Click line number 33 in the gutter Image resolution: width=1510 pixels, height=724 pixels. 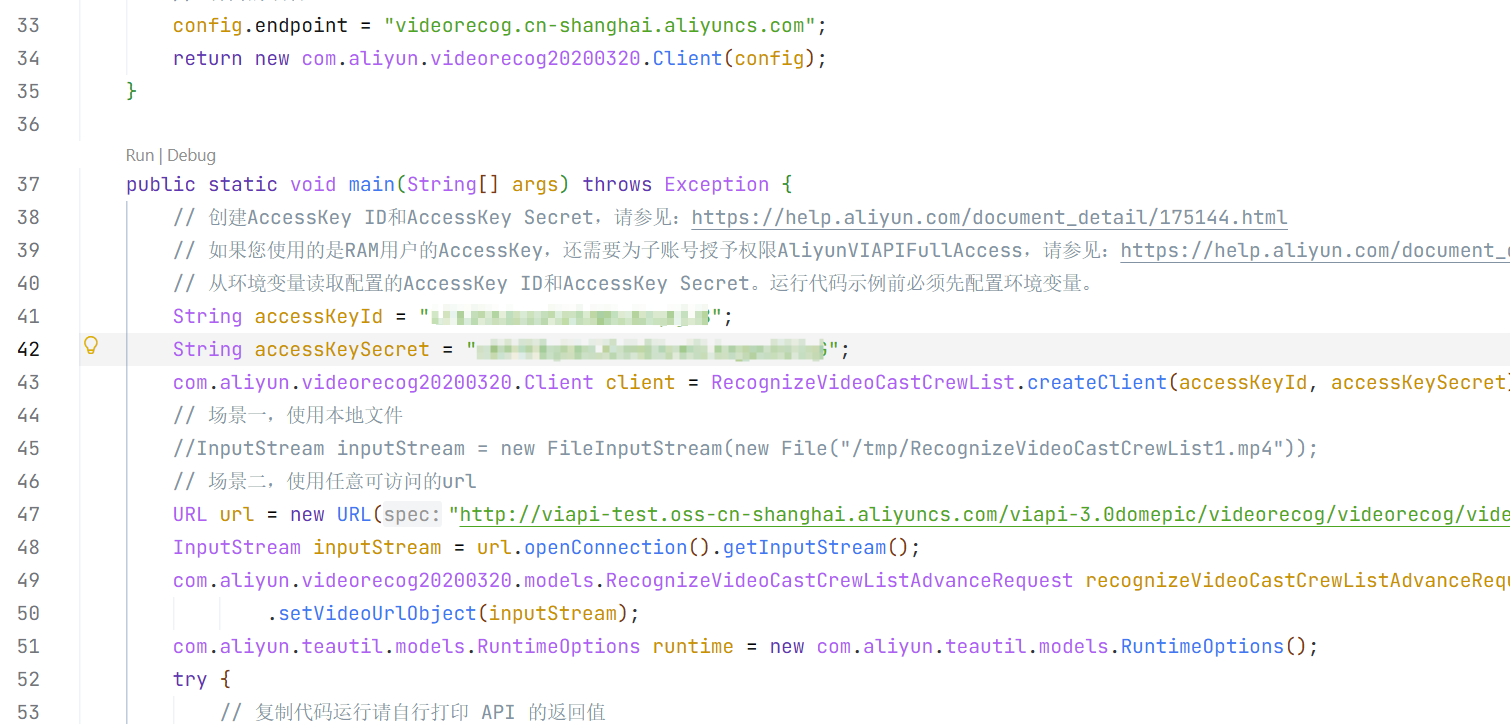(x=28, y=25)
